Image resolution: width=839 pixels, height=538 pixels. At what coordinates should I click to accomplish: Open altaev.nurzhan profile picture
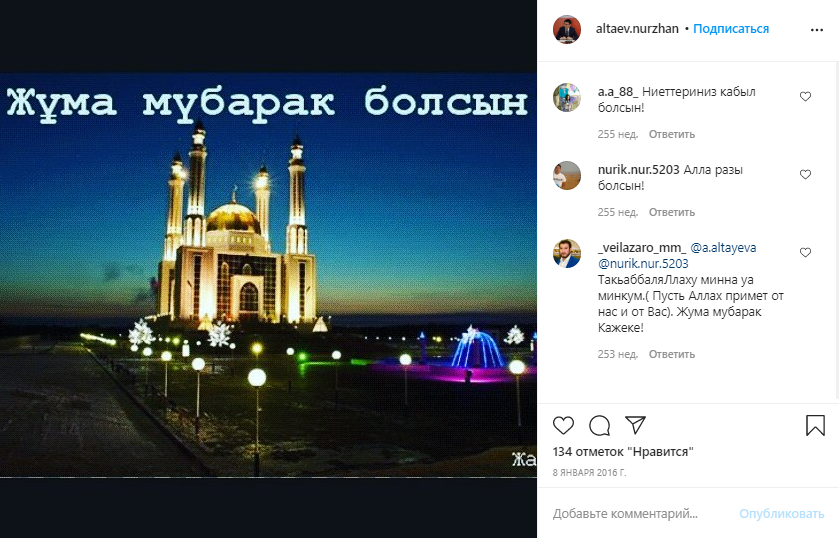[x=567, y=29]
